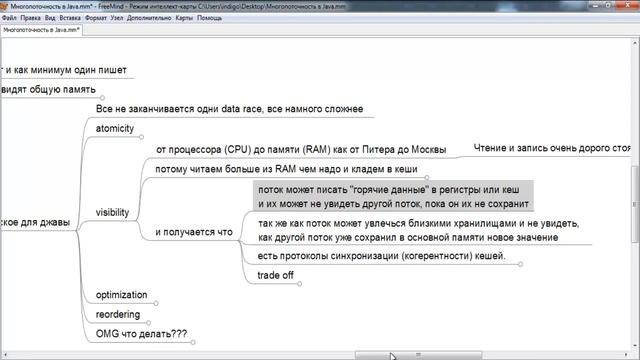Open the Узел menu
This screenshot has width=640, height=360.
tap(116, 18)
